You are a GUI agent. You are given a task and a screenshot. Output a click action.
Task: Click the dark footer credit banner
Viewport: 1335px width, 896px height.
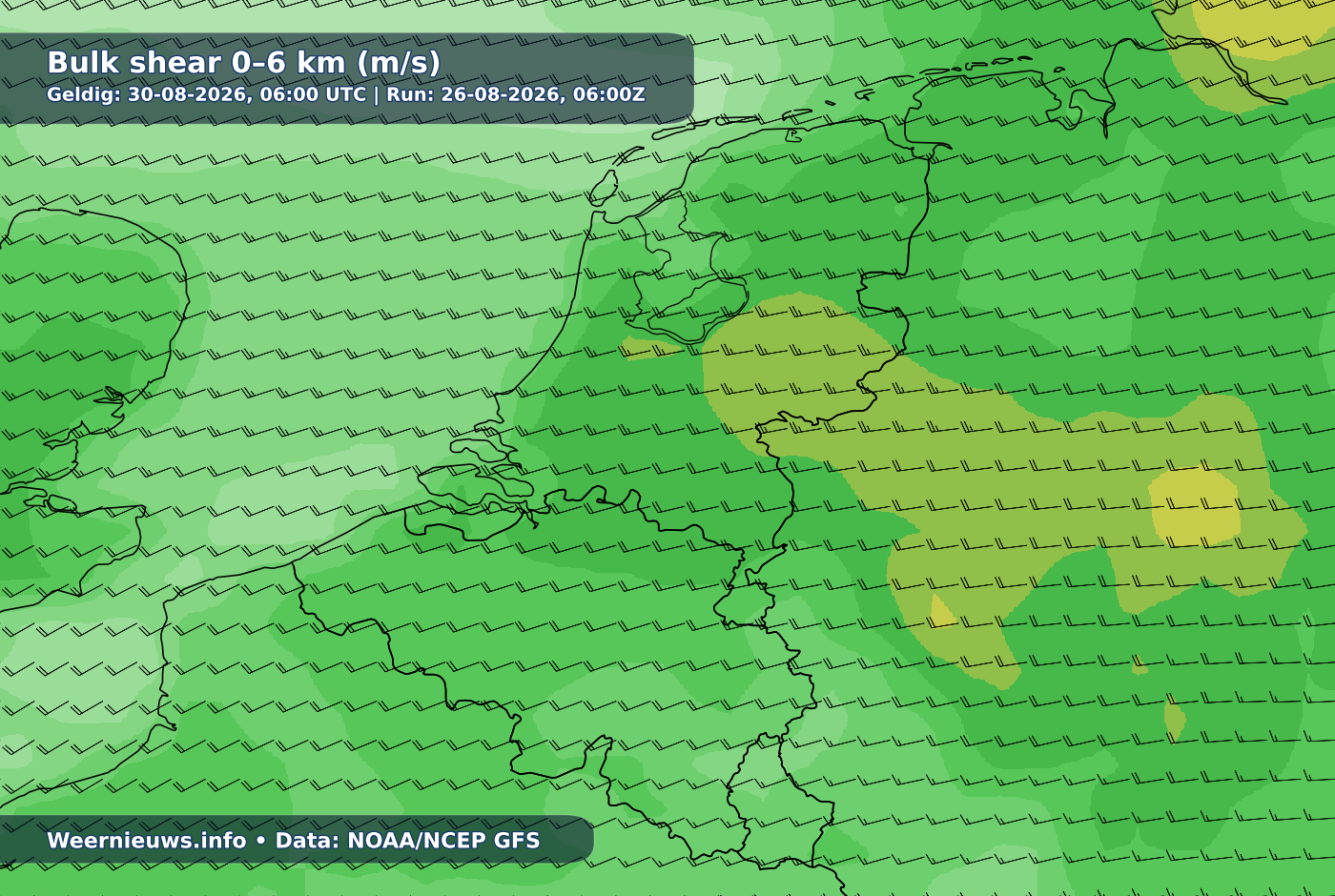click(x=297, y=840)
